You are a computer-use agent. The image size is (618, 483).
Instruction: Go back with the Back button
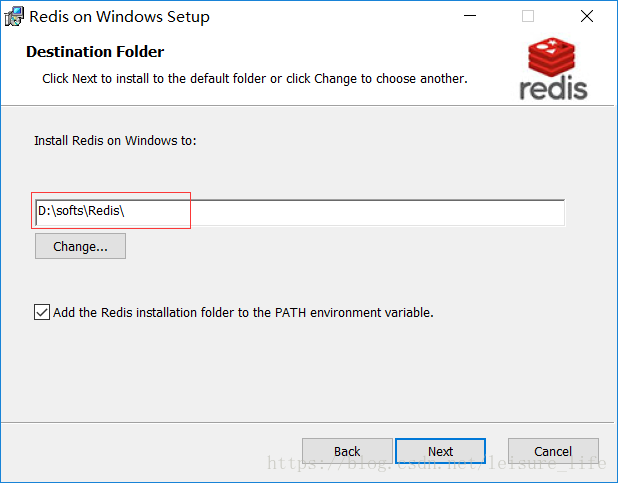pyautogui.click(x=347, y=451)
